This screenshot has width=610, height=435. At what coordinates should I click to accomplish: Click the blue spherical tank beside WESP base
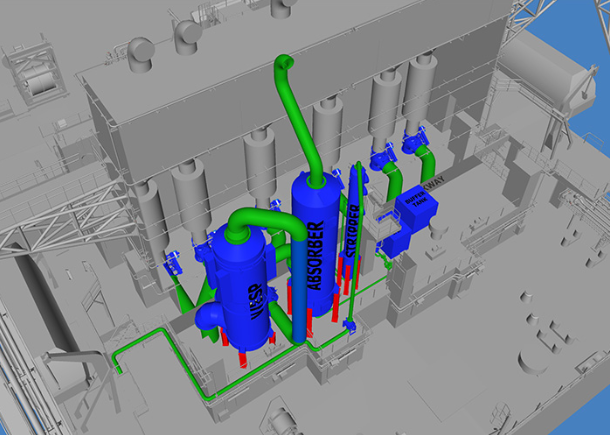pos(209,315)
